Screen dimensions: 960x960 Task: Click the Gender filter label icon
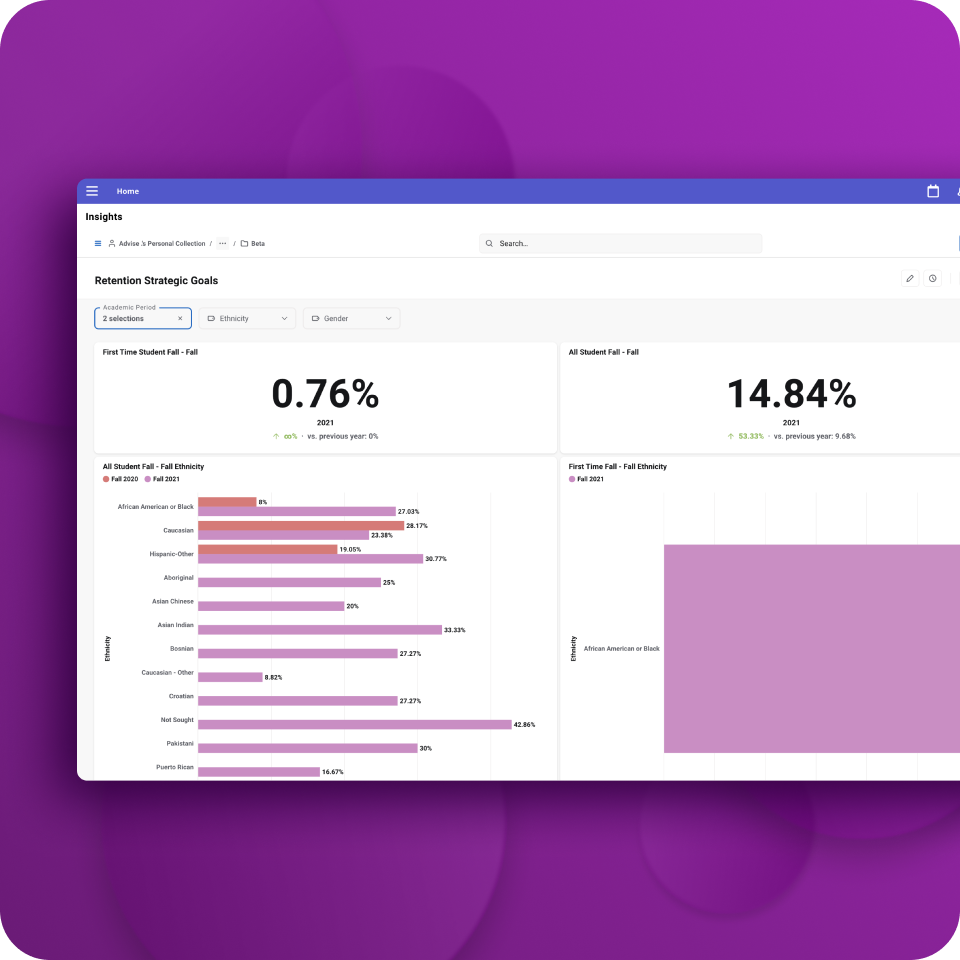click(x=315, y=318)
